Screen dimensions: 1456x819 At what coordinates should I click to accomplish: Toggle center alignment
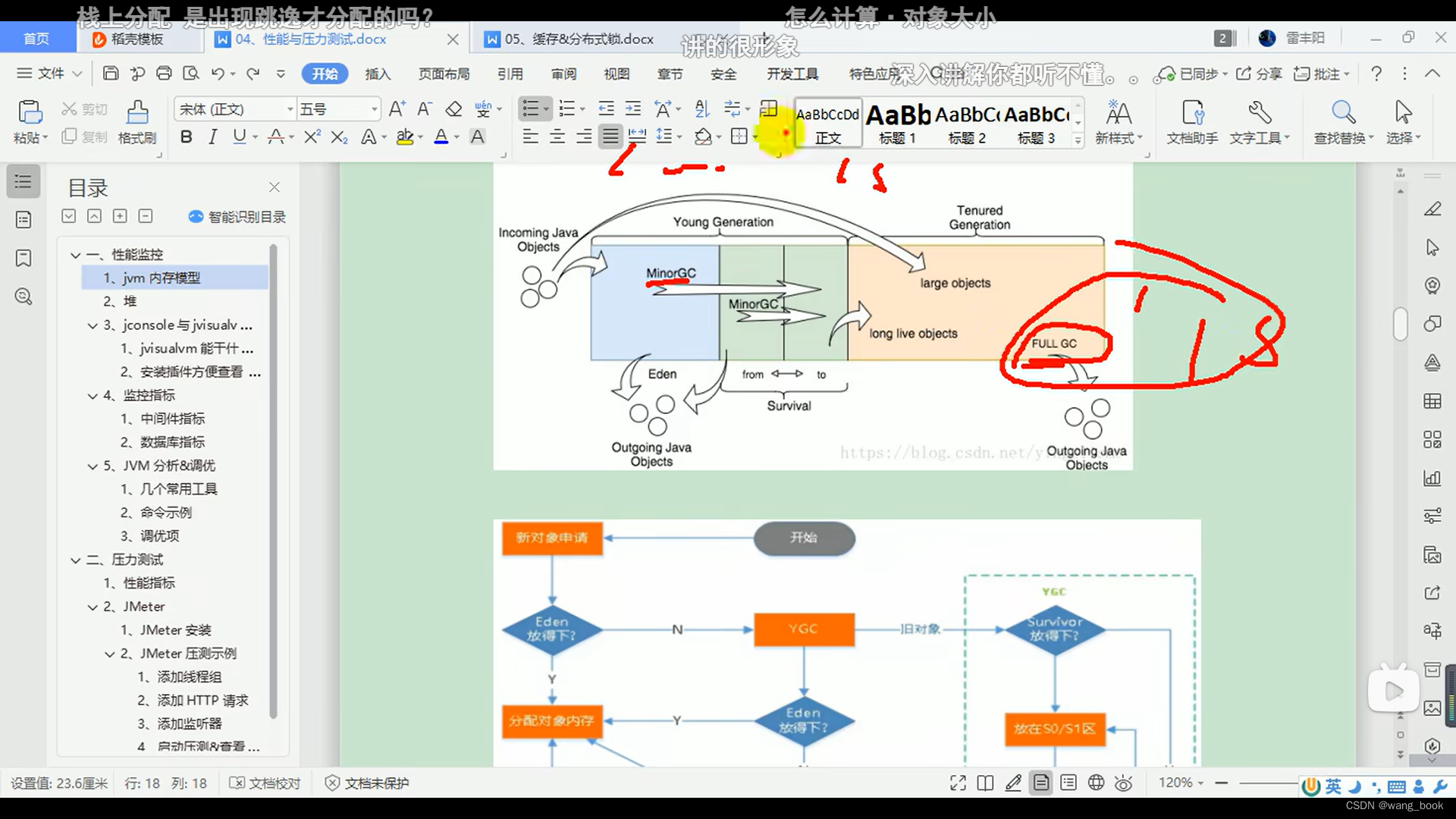(x=557, y=137)
